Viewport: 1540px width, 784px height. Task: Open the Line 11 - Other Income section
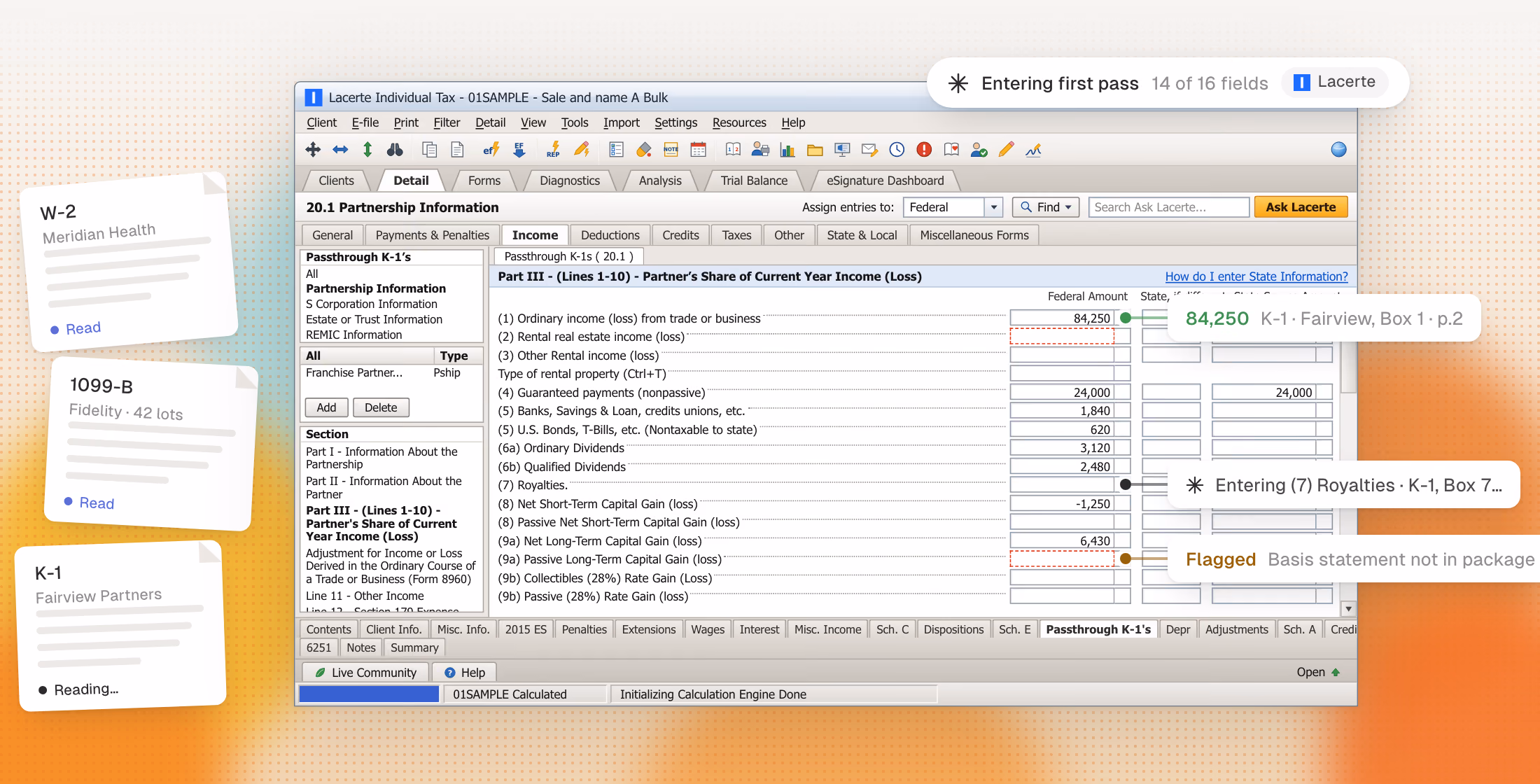coord(365,596)
